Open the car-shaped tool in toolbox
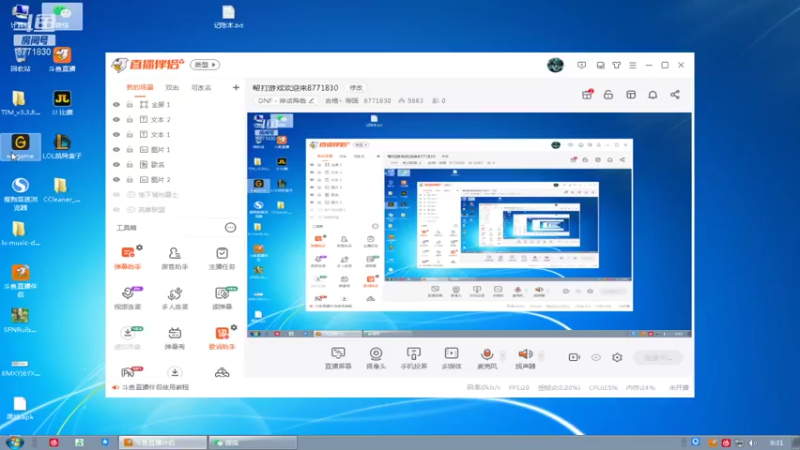The width and height of the screenshot is (800, 450). (222, 372)
